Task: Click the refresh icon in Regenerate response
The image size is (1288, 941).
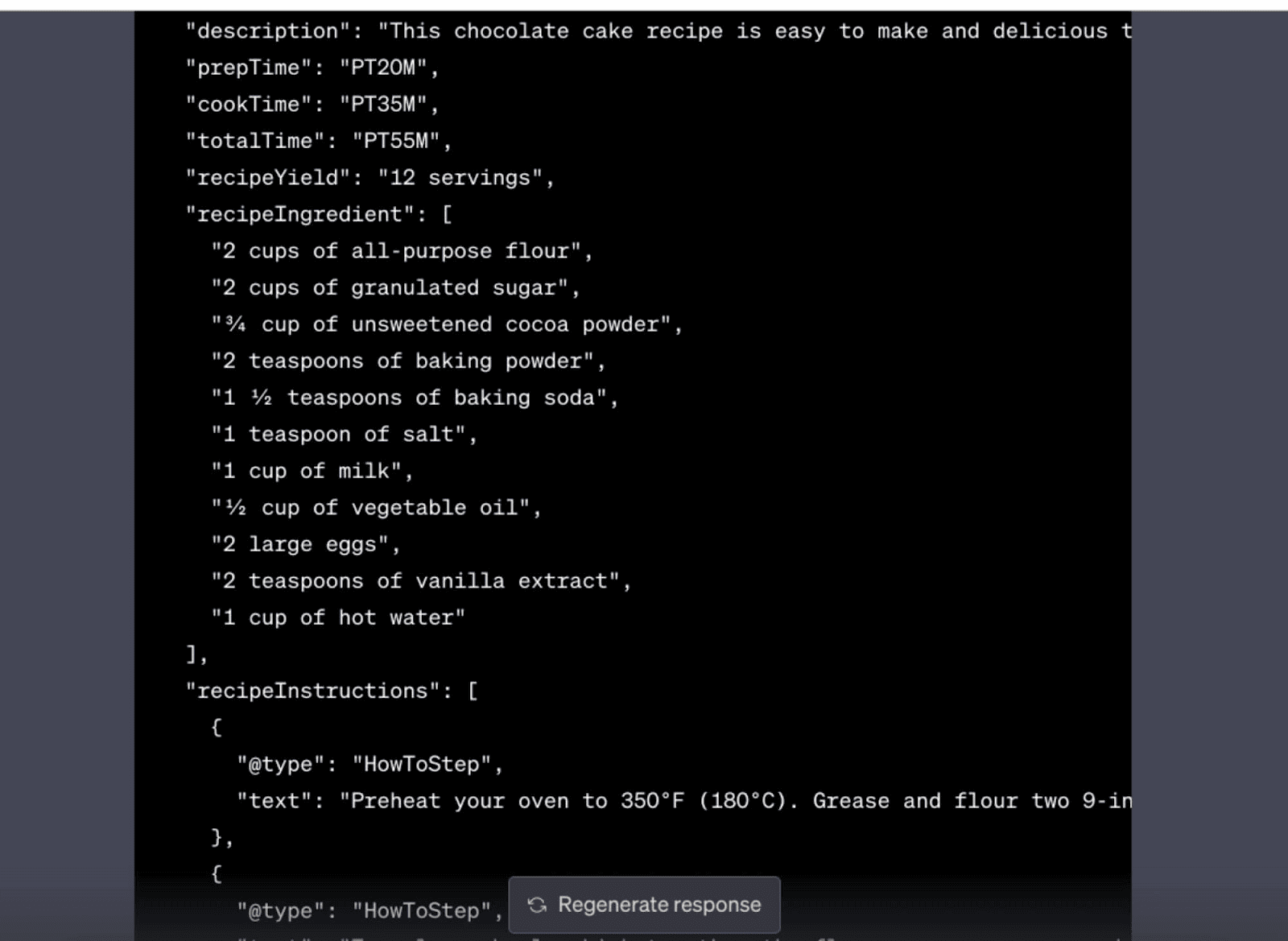Action: click(537, 905)
